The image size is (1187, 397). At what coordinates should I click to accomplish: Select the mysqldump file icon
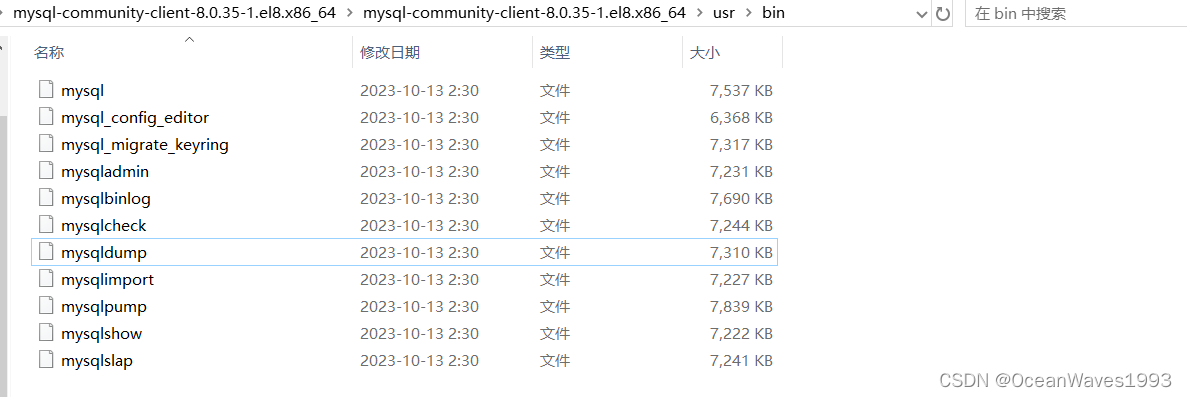tap(47, 252)
